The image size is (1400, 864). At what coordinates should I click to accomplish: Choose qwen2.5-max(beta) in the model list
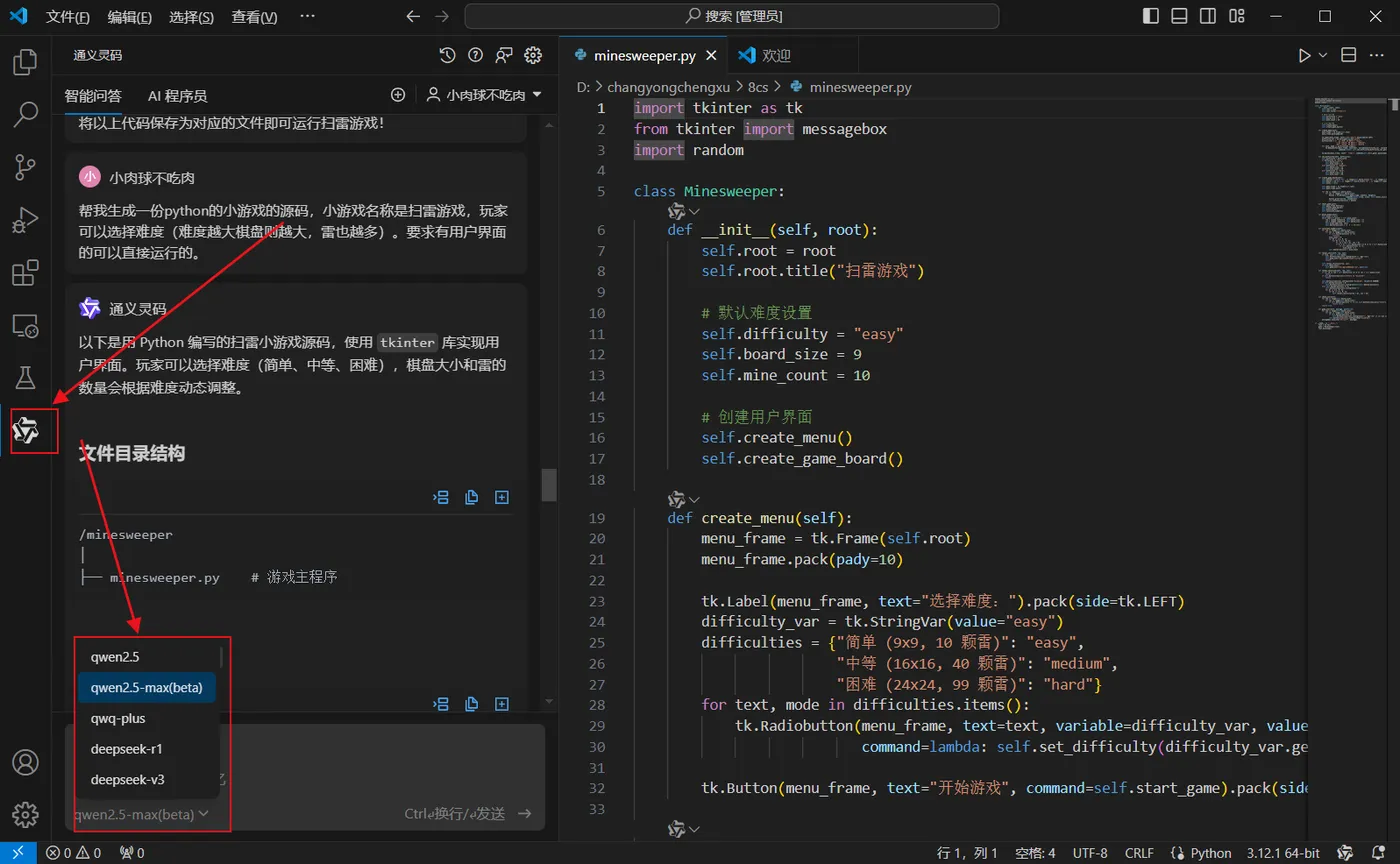tap(147, 687)
